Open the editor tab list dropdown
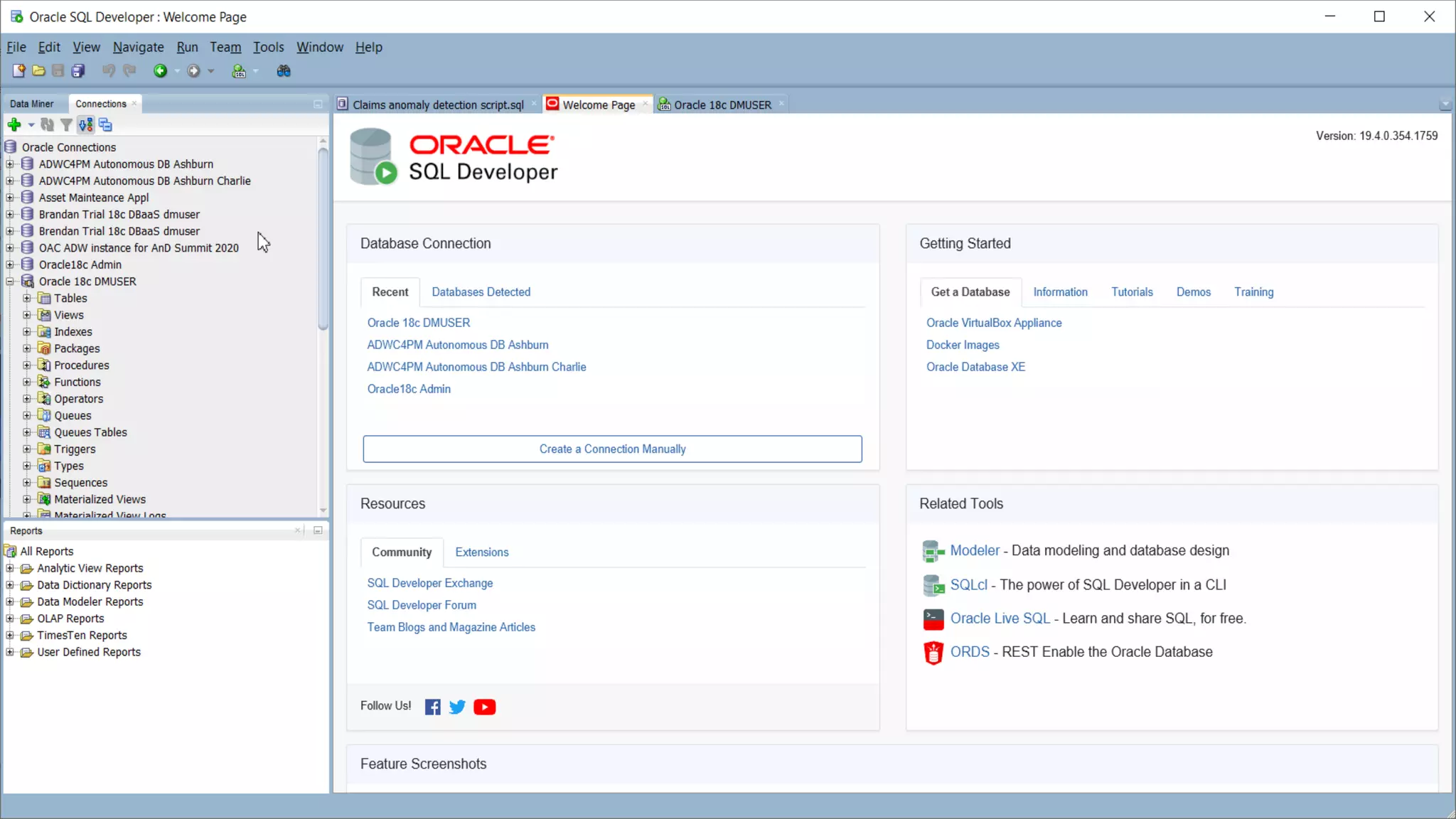 pos(1445,105)
